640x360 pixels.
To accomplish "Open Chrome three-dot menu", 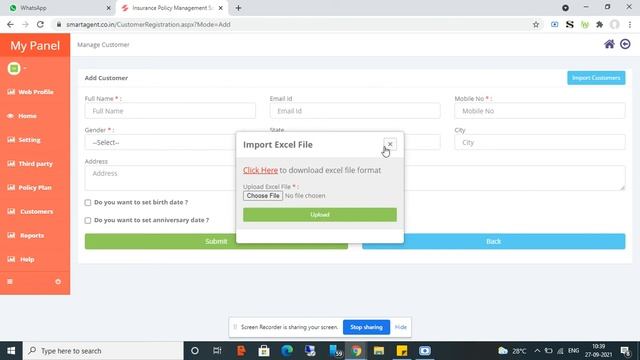I will tap(630, 24).
